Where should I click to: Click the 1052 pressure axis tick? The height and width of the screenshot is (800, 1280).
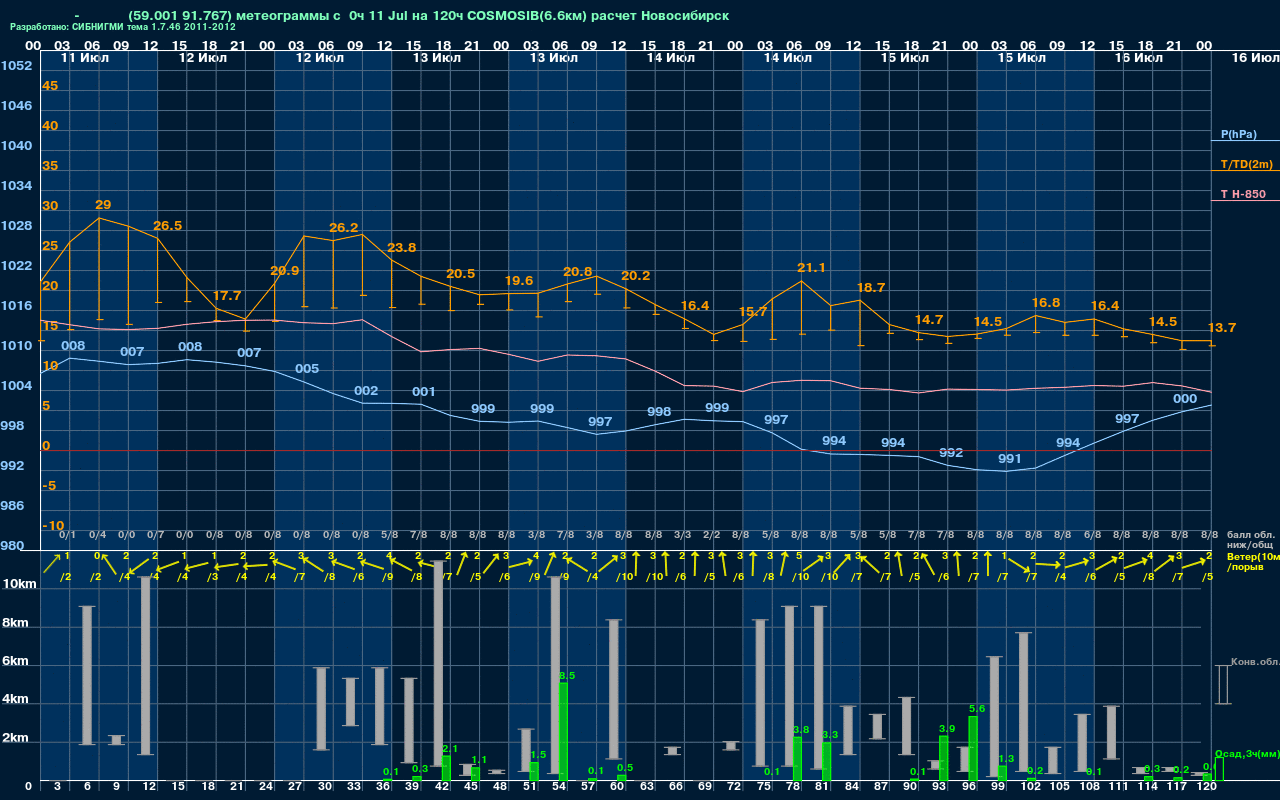16,66
